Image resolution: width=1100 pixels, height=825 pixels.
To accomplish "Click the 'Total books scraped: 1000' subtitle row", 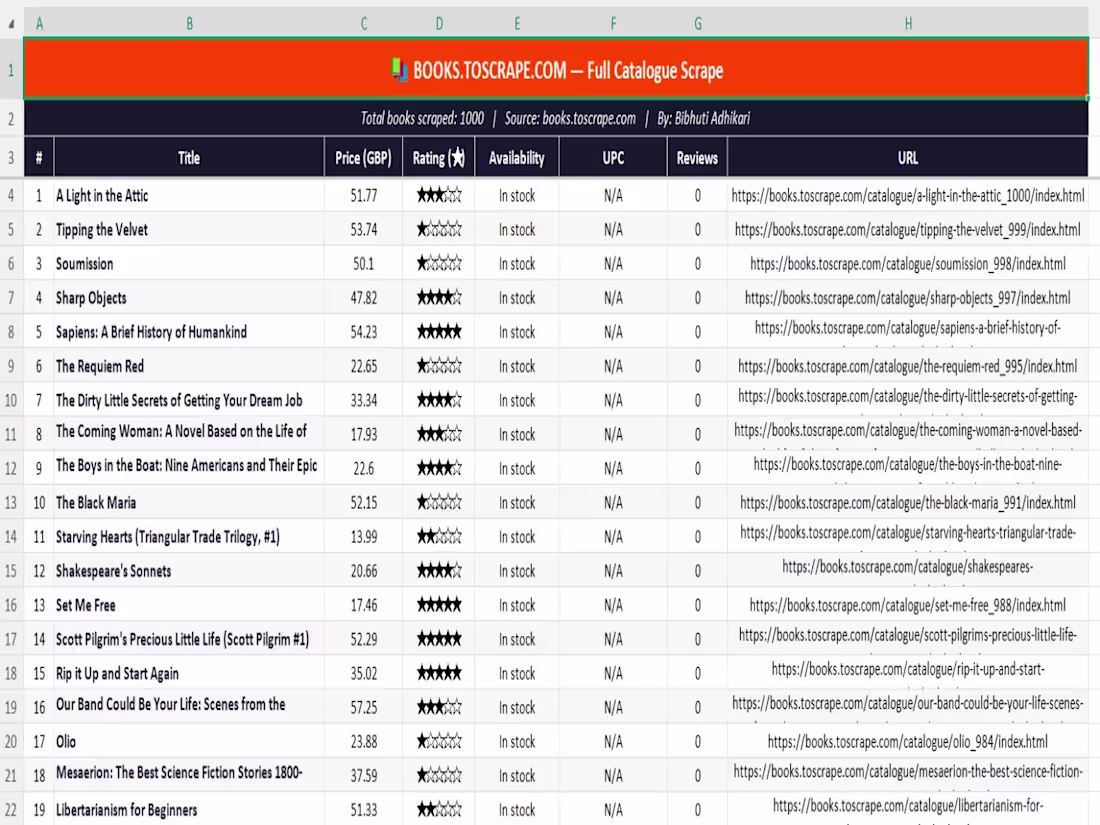I will tap(556, 119).
